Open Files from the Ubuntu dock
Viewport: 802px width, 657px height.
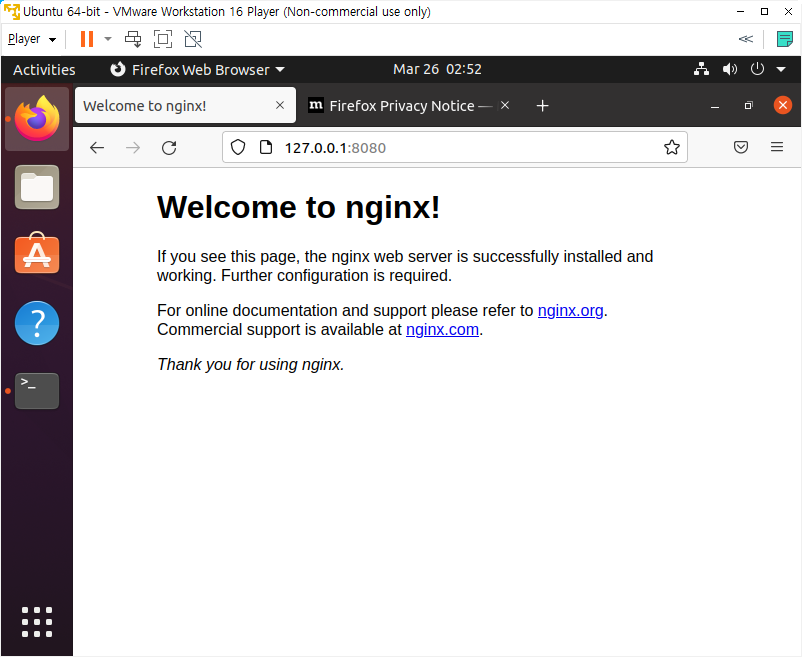[37, 187]
